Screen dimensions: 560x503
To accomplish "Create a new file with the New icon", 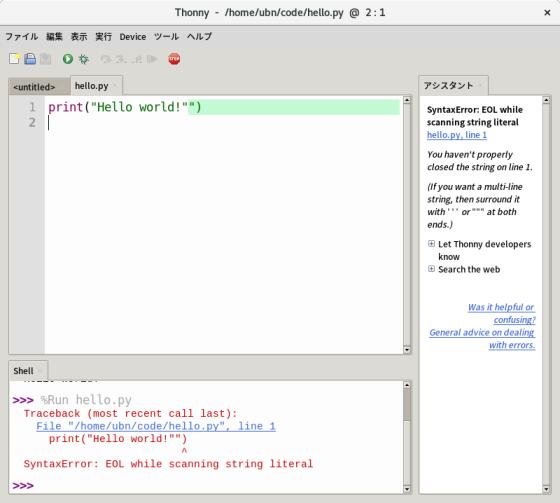I will pyautogui.click(x=14, y=59).
